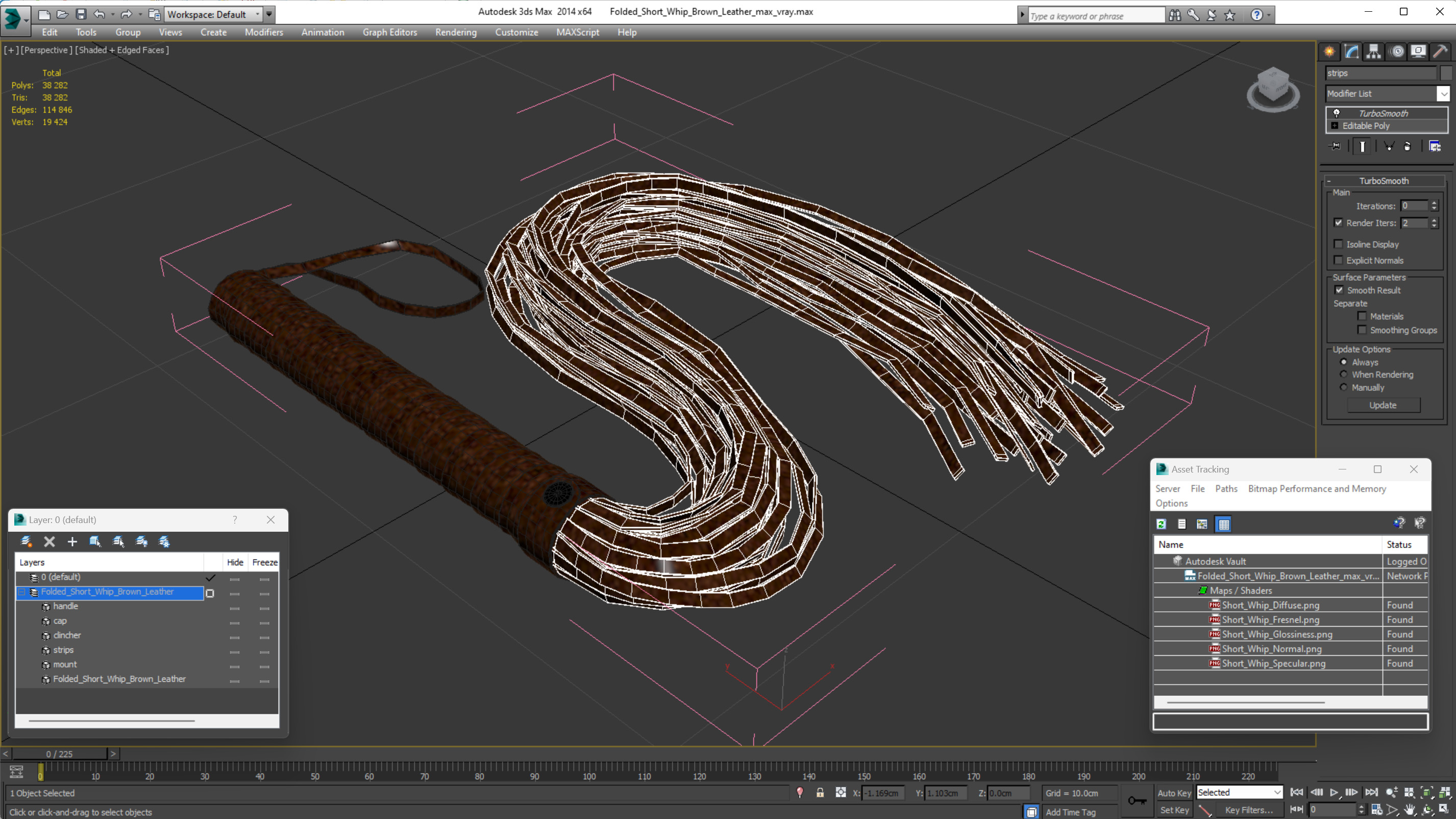The image size is (1456, 819).
Task: Select the Always update radio button
Action: [x=1344, y=362]
